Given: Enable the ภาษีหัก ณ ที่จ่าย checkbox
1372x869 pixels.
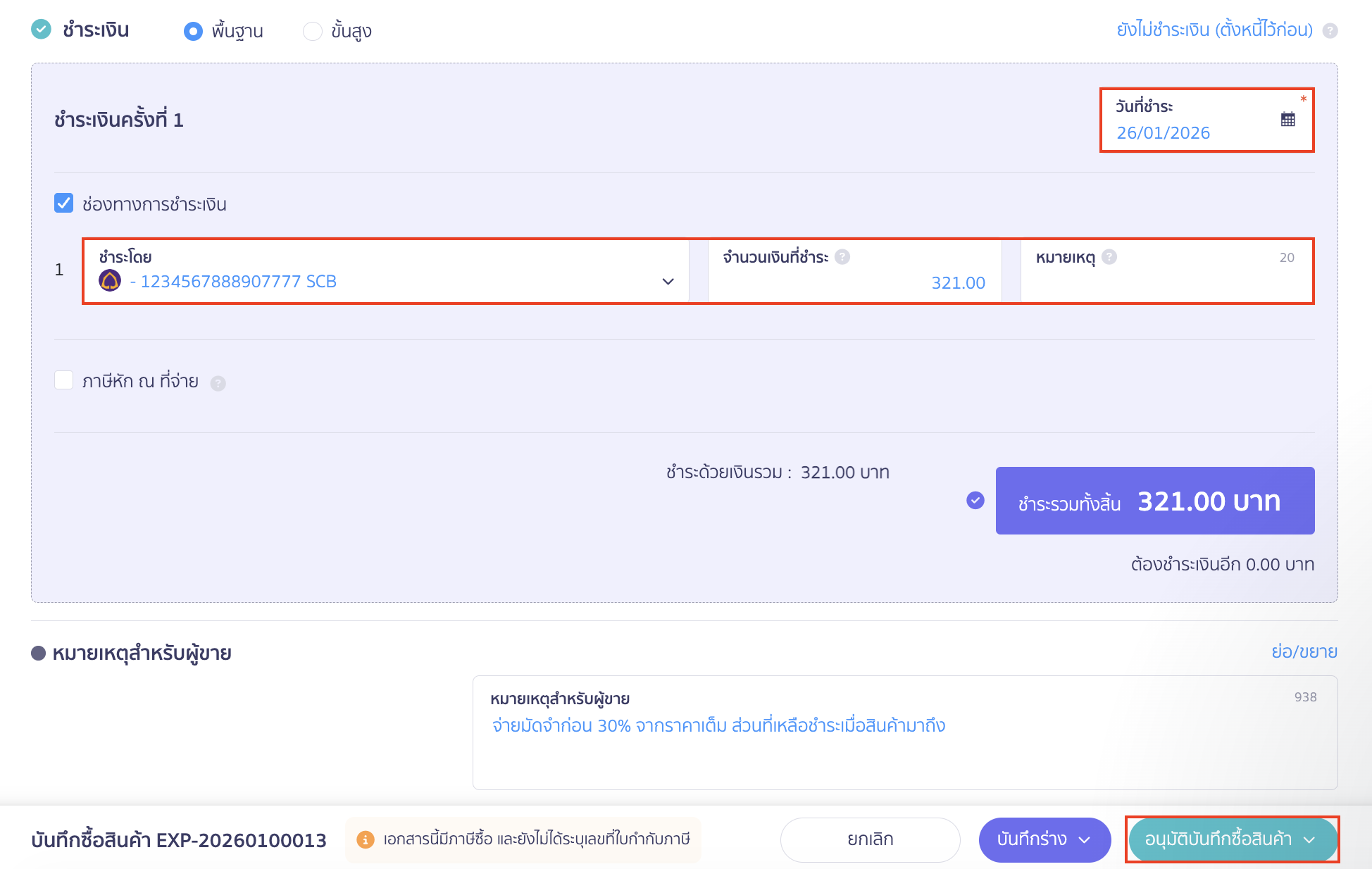Looking at the screenshot, I should [x=64, y=380].
